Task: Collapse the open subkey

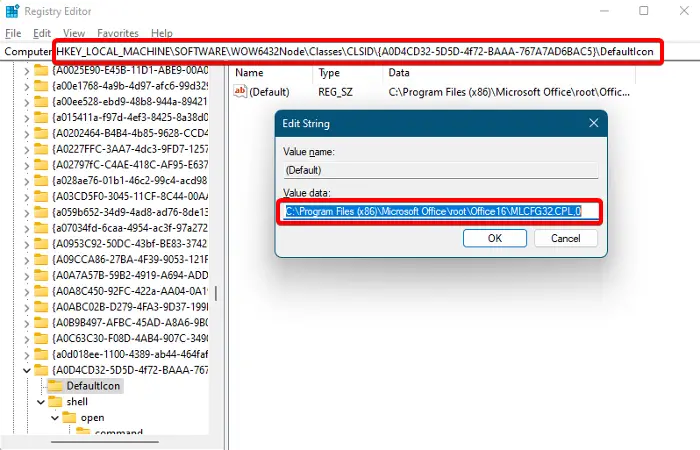Action: pos(55,418)
